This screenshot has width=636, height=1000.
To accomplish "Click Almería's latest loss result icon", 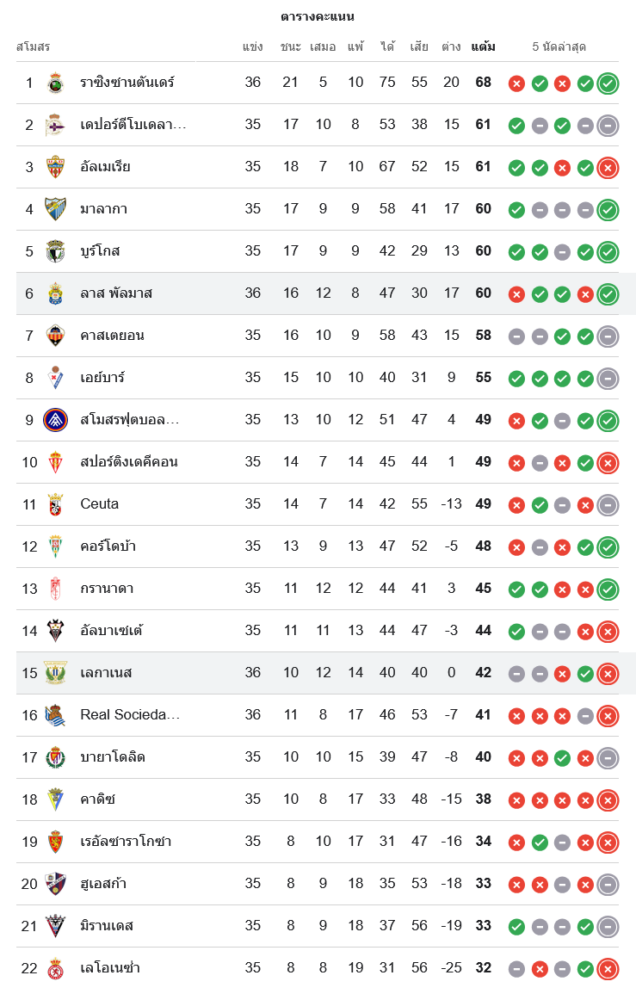I will (608, 167).
